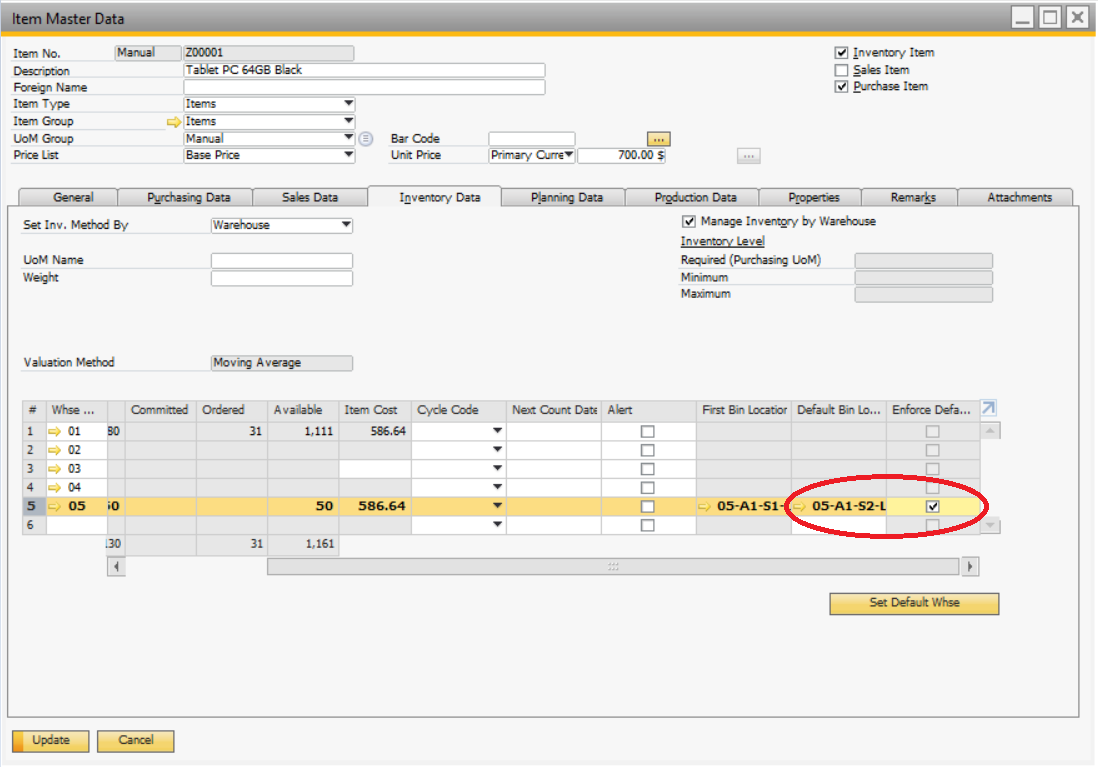Image resolution: width=1098 pixels, height=767 pixels.
Task: Switch to Production Data tab
Action: point(695,198)
